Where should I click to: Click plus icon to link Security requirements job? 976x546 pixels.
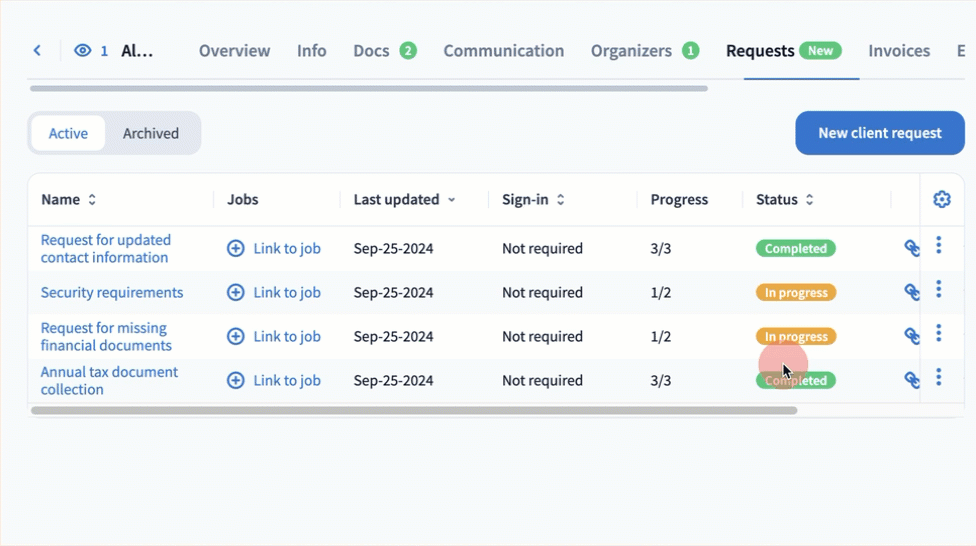[236, 293]
